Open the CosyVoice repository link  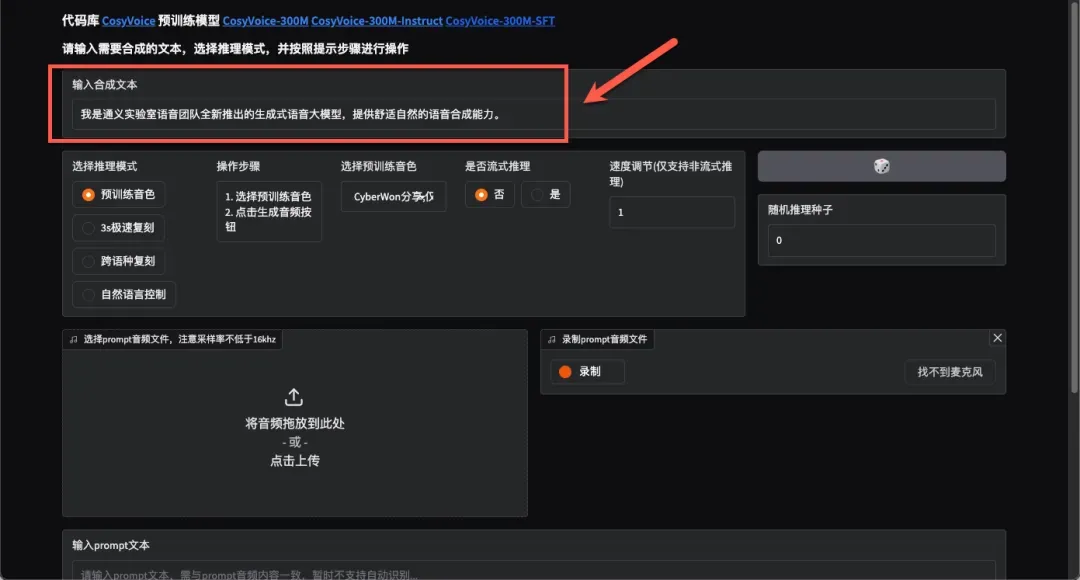click(129, 21)
